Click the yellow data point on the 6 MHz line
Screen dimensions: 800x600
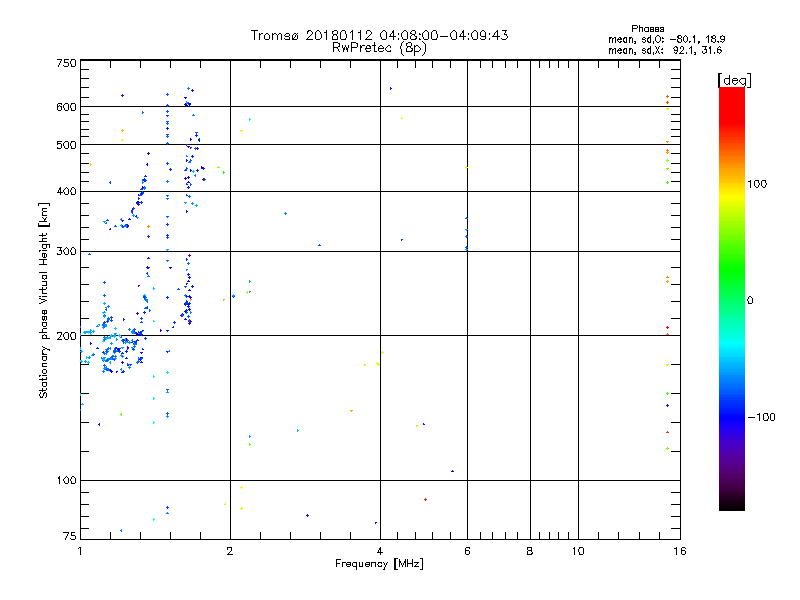pos(466,167)
